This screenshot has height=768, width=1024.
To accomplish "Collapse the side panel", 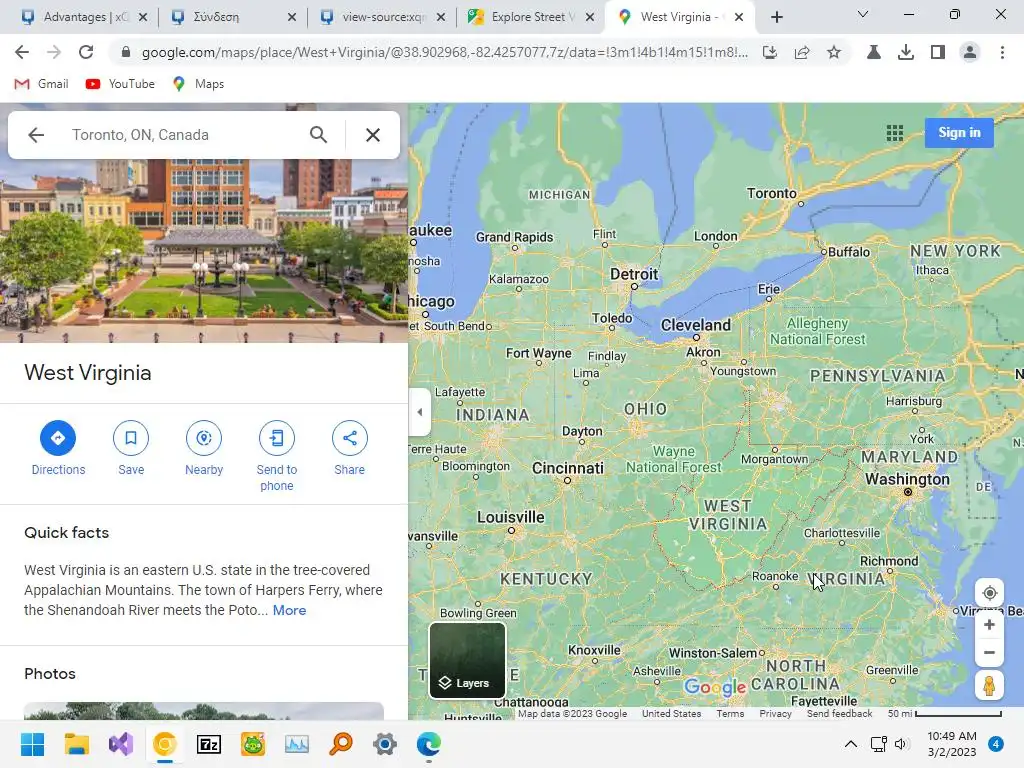I will coord(419,412).
